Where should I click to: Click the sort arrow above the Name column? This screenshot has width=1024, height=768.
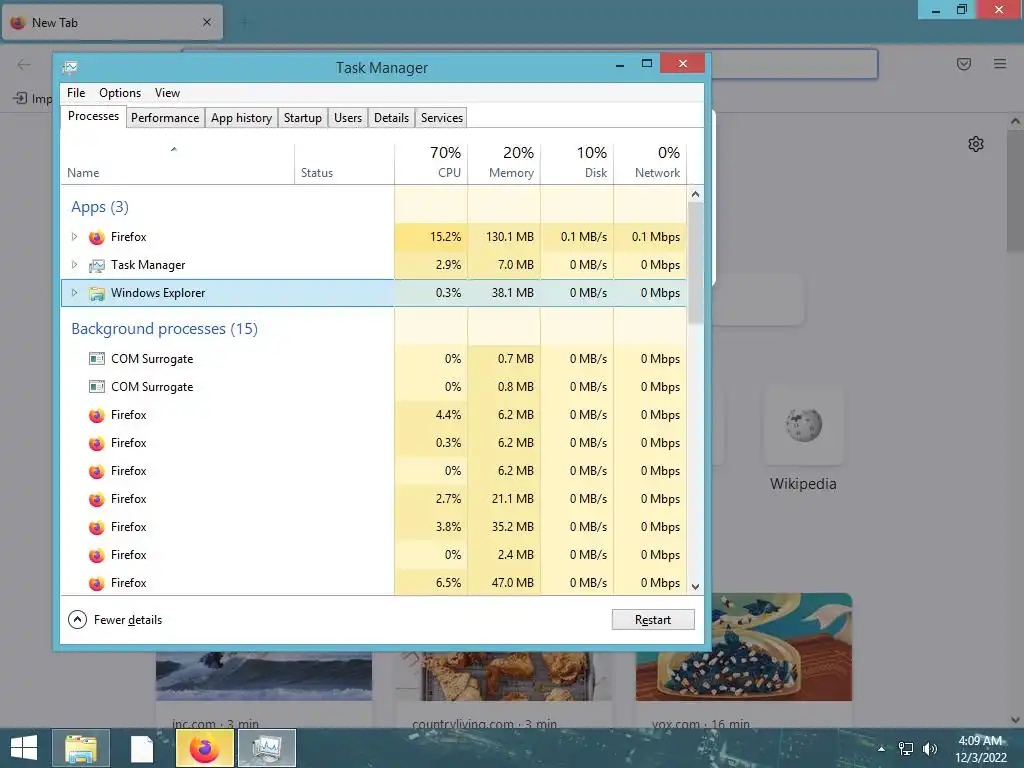click(174, 150)
